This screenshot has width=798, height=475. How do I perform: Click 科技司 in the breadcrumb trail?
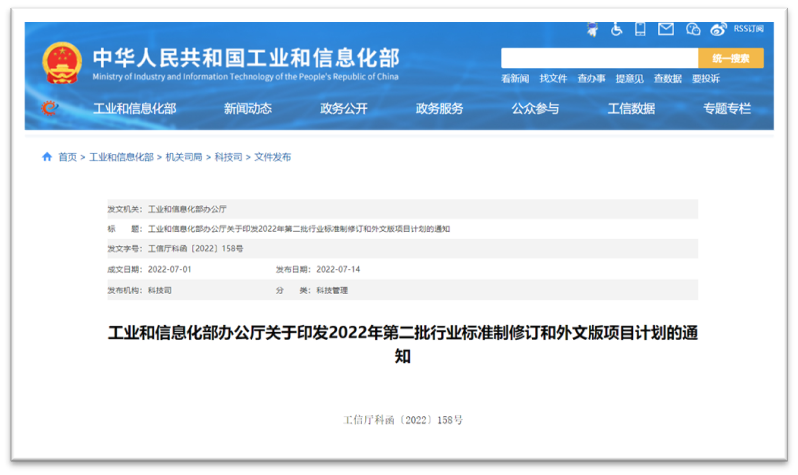coord(230,157)
